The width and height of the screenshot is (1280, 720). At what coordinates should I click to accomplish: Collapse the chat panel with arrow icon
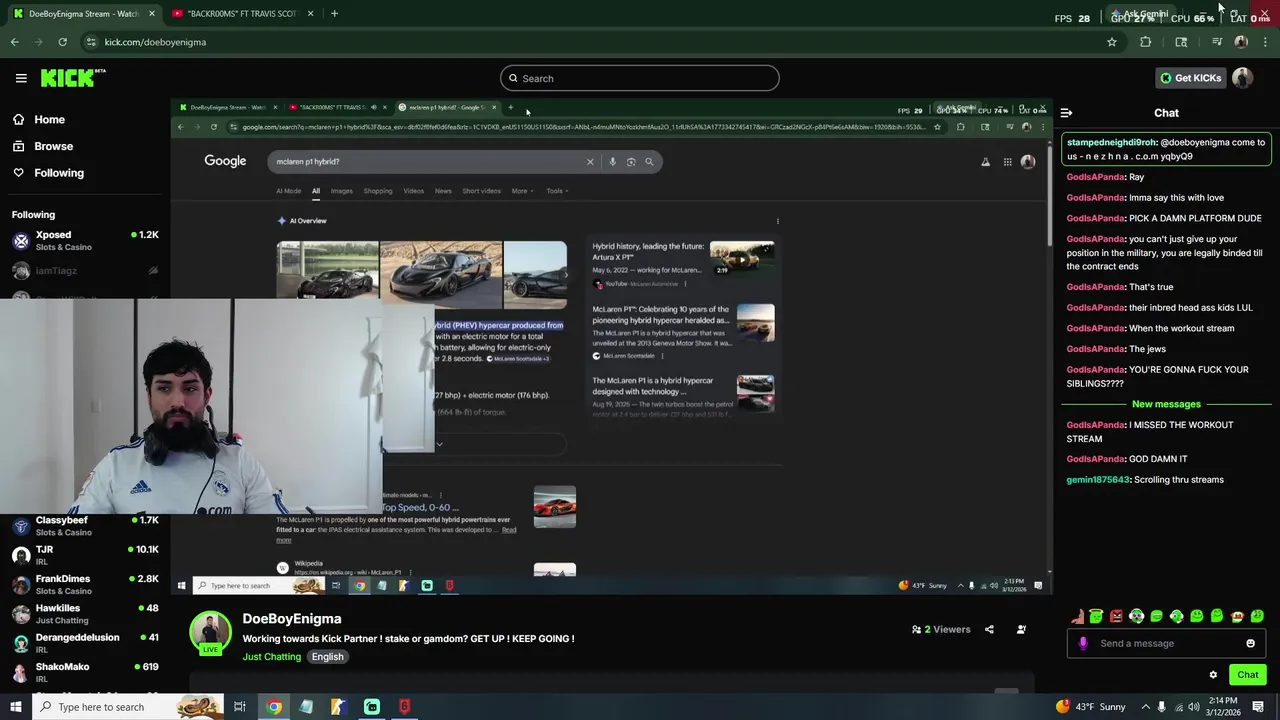coord(1066,113)
